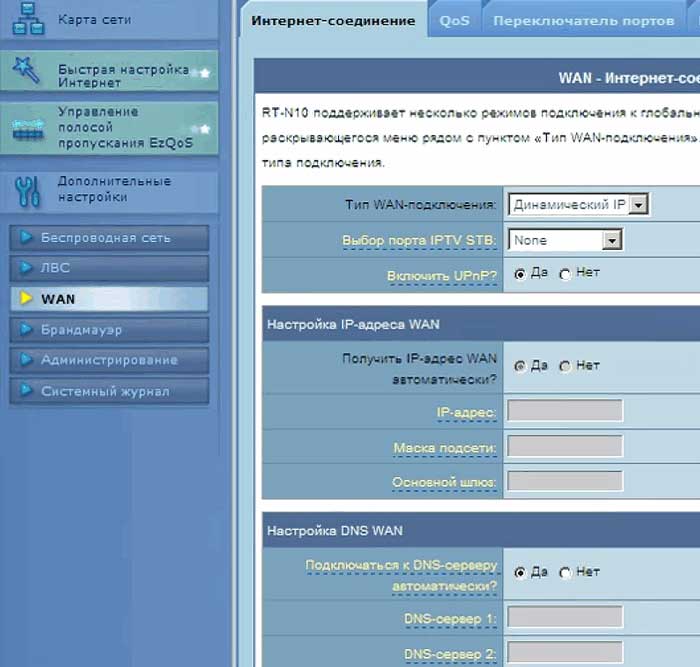Screen dimensions: 700x667
Task: Click the Подключаться к DNS-серверу автоматически link
Action: point(401,575)
